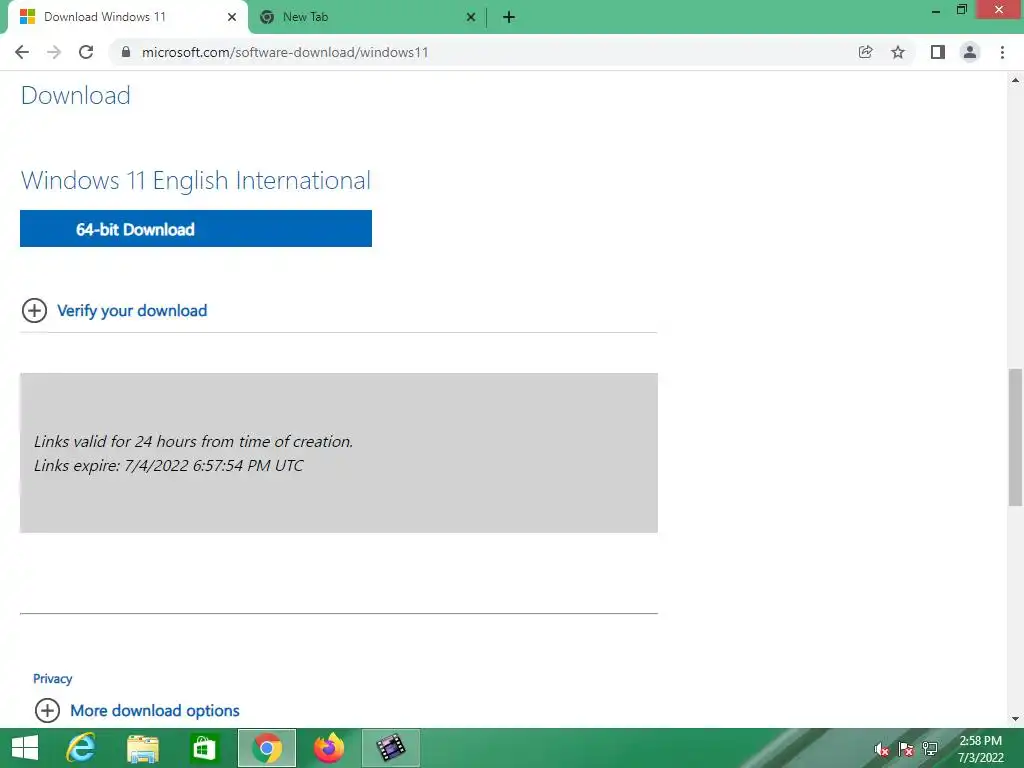This screenshot has height=768, width=1024.
Task: Open the Windows Store taskbar icon
Action: (x=204, y=748)
